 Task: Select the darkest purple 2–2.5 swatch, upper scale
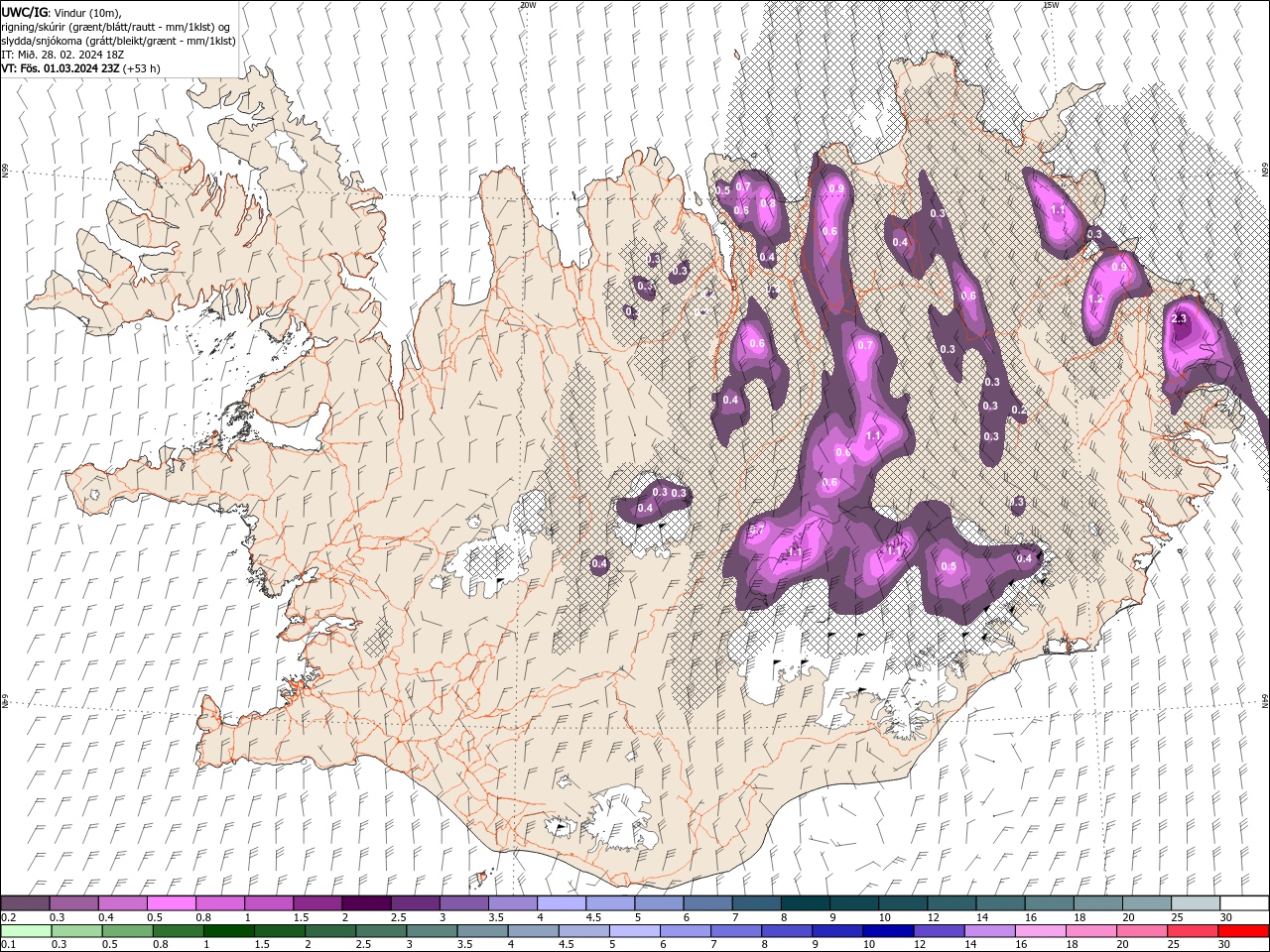[x=366, y=903]
